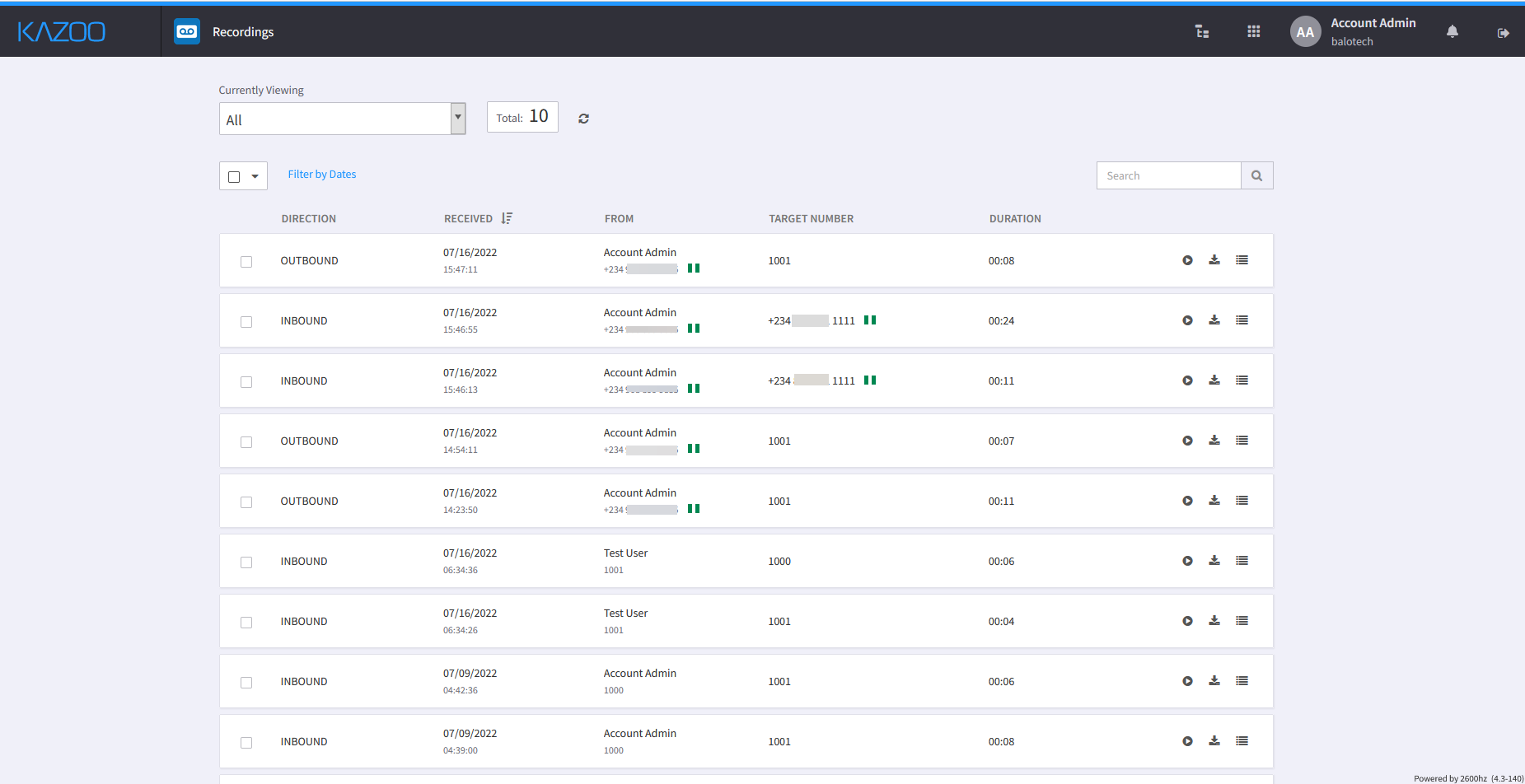Open details list for 15:46:13 recording
1525x784 pixels.
click(x=1242, y=380)
